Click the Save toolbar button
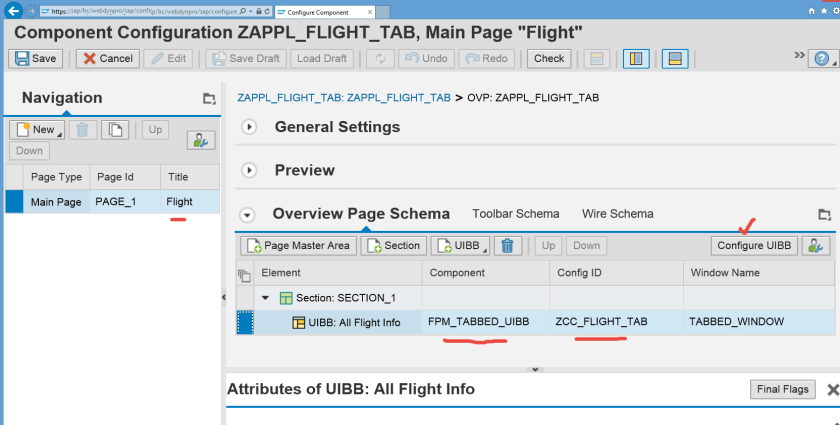The width and height of the screenshot is (840, 425). point(36,58)
